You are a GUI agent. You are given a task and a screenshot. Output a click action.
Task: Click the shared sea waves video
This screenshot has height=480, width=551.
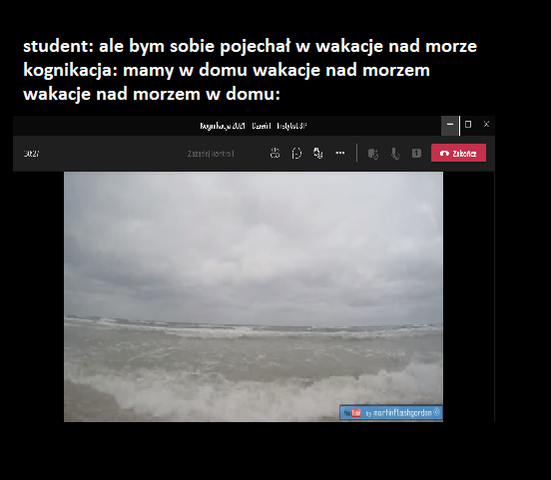[x=253, y=297]
